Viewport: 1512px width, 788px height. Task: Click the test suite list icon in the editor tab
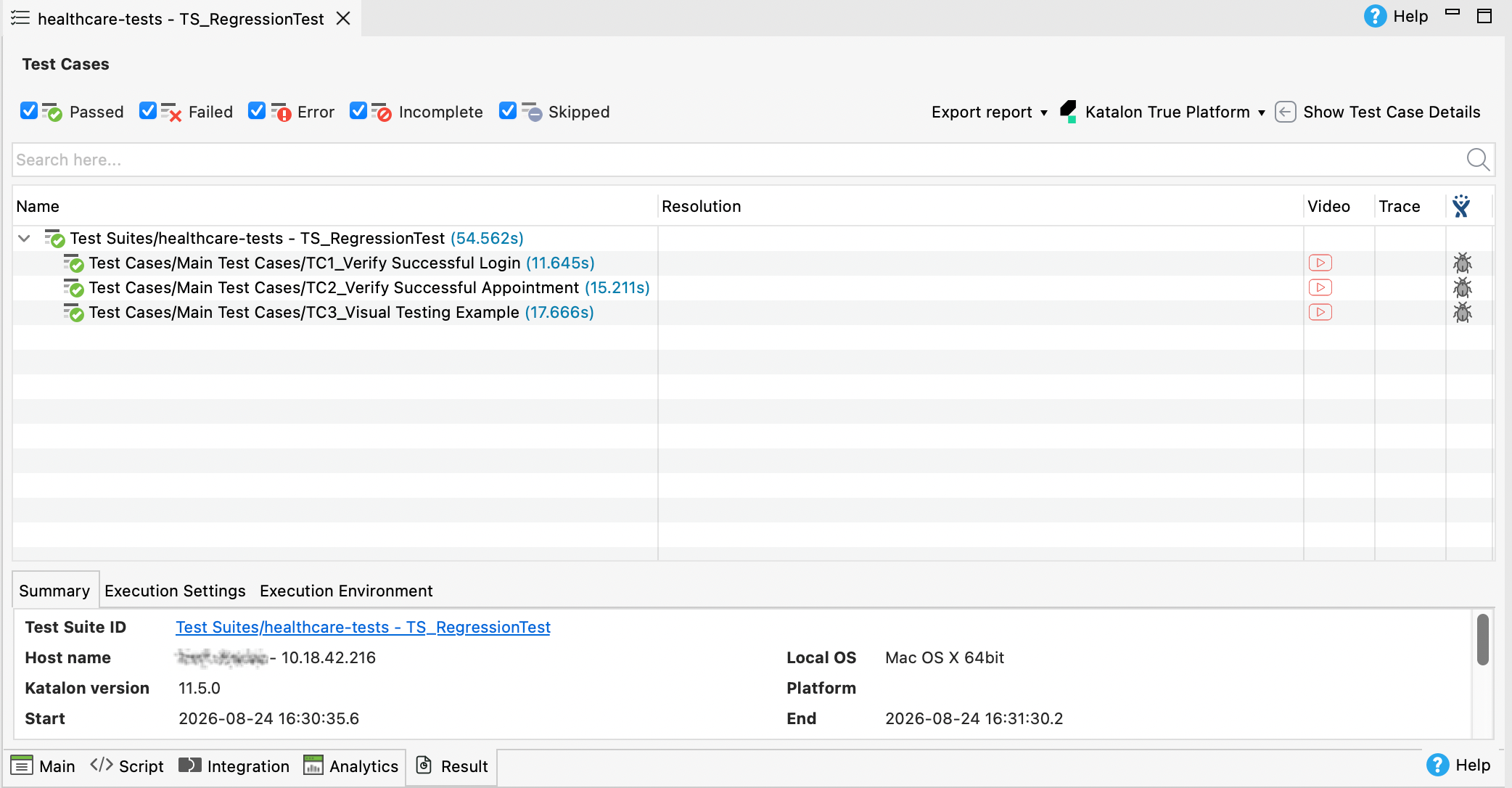(20, 18)
